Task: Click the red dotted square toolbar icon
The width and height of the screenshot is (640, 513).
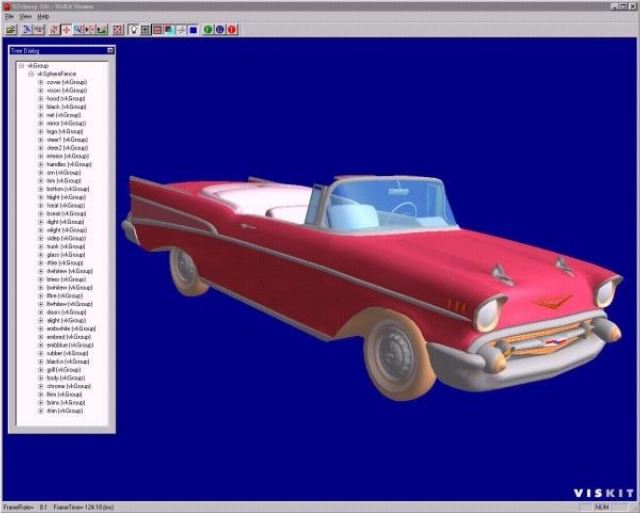Action: click(118, 30)
